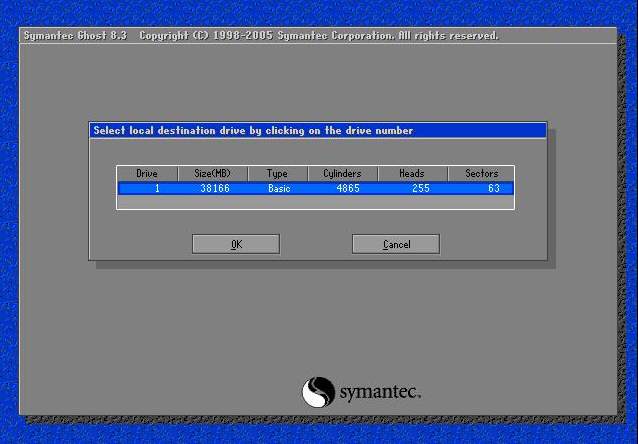Select drive number 1 in the list
This screenshot has width=638, height=444.
(147, 188)
